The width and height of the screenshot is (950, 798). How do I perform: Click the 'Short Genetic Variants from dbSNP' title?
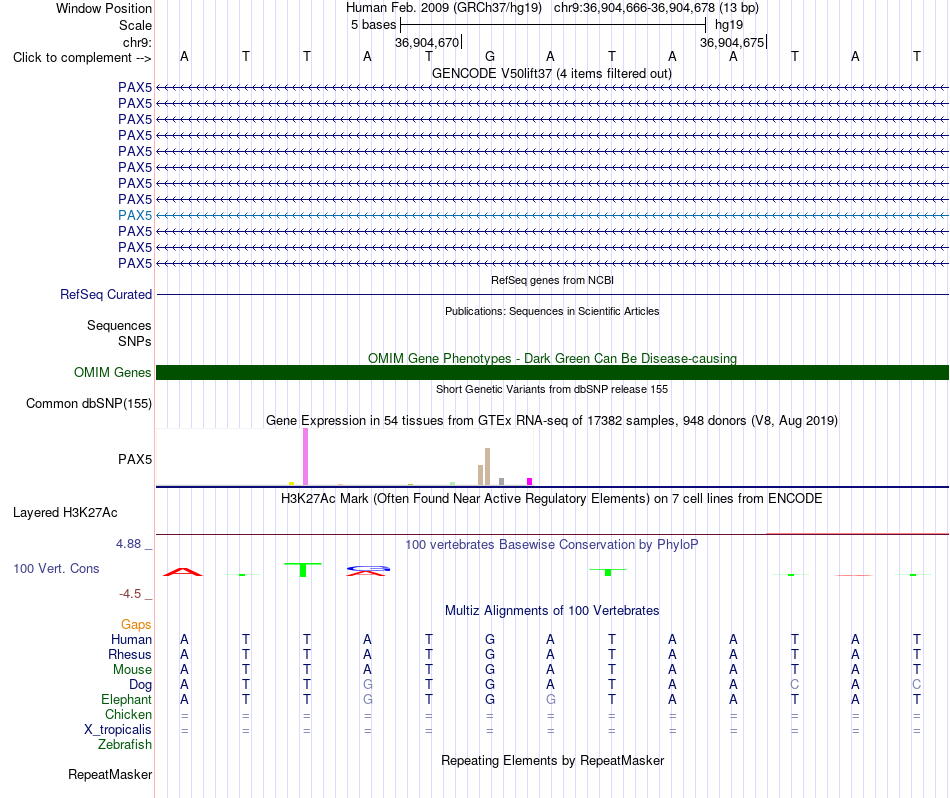pos(552,389)
